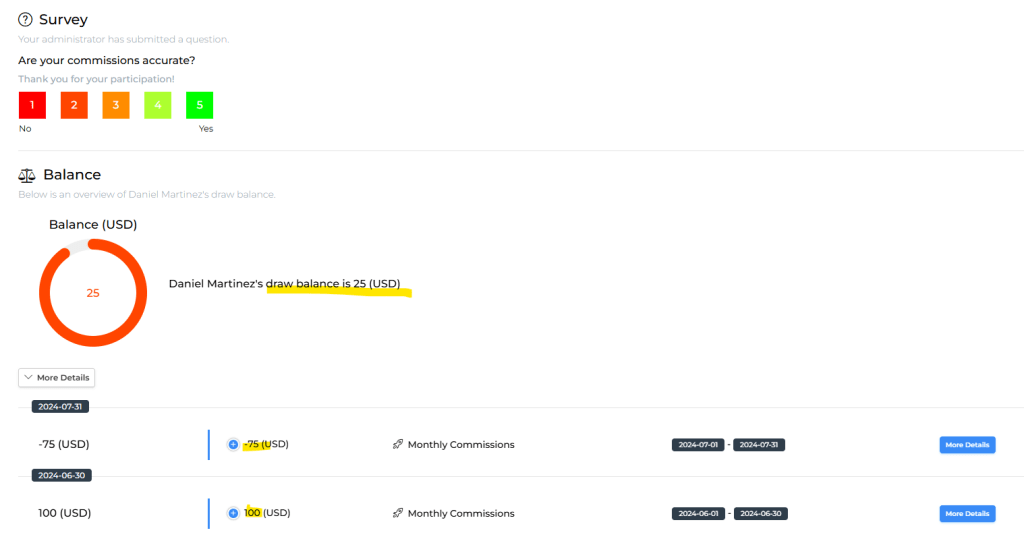Click the plus icon beside -75 (USD)
Viewport: 1024px width, 541px height.
(233, 445)
